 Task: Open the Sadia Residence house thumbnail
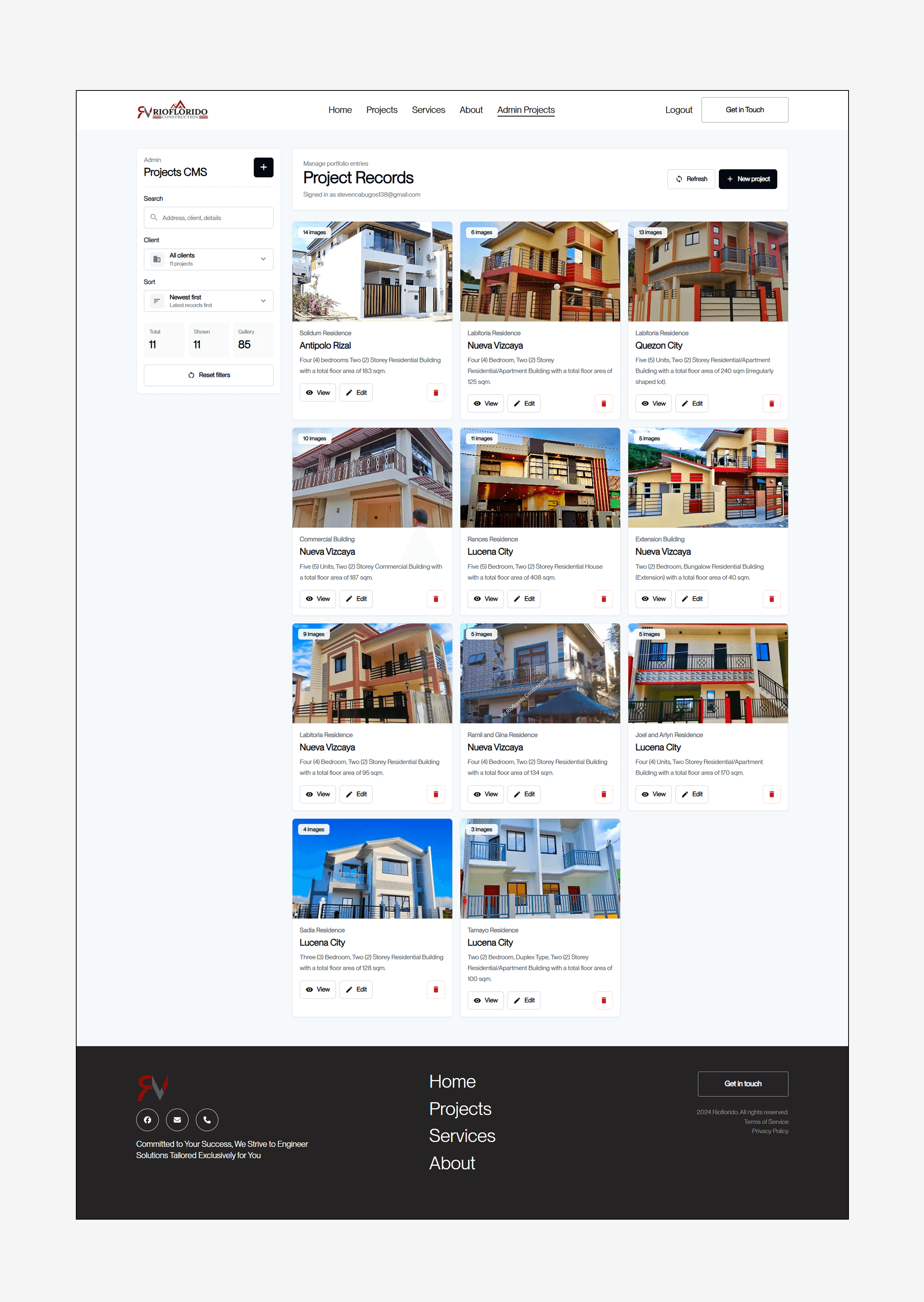(x=372, y=869)
